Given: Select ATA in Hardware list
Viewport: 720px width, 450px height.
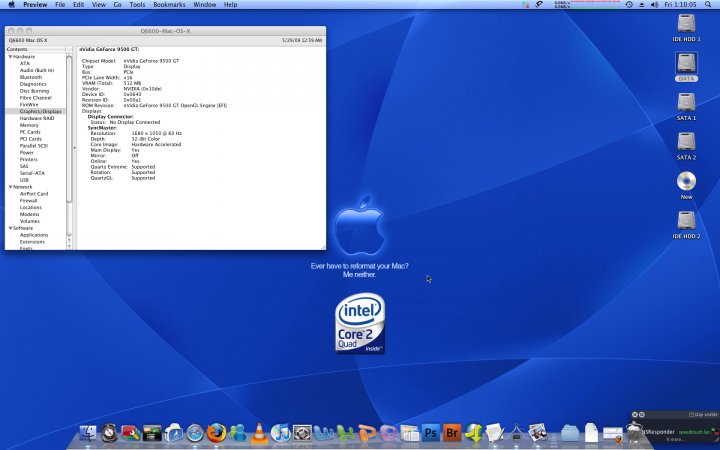Looking at the screenshot, I should point(24,63).
